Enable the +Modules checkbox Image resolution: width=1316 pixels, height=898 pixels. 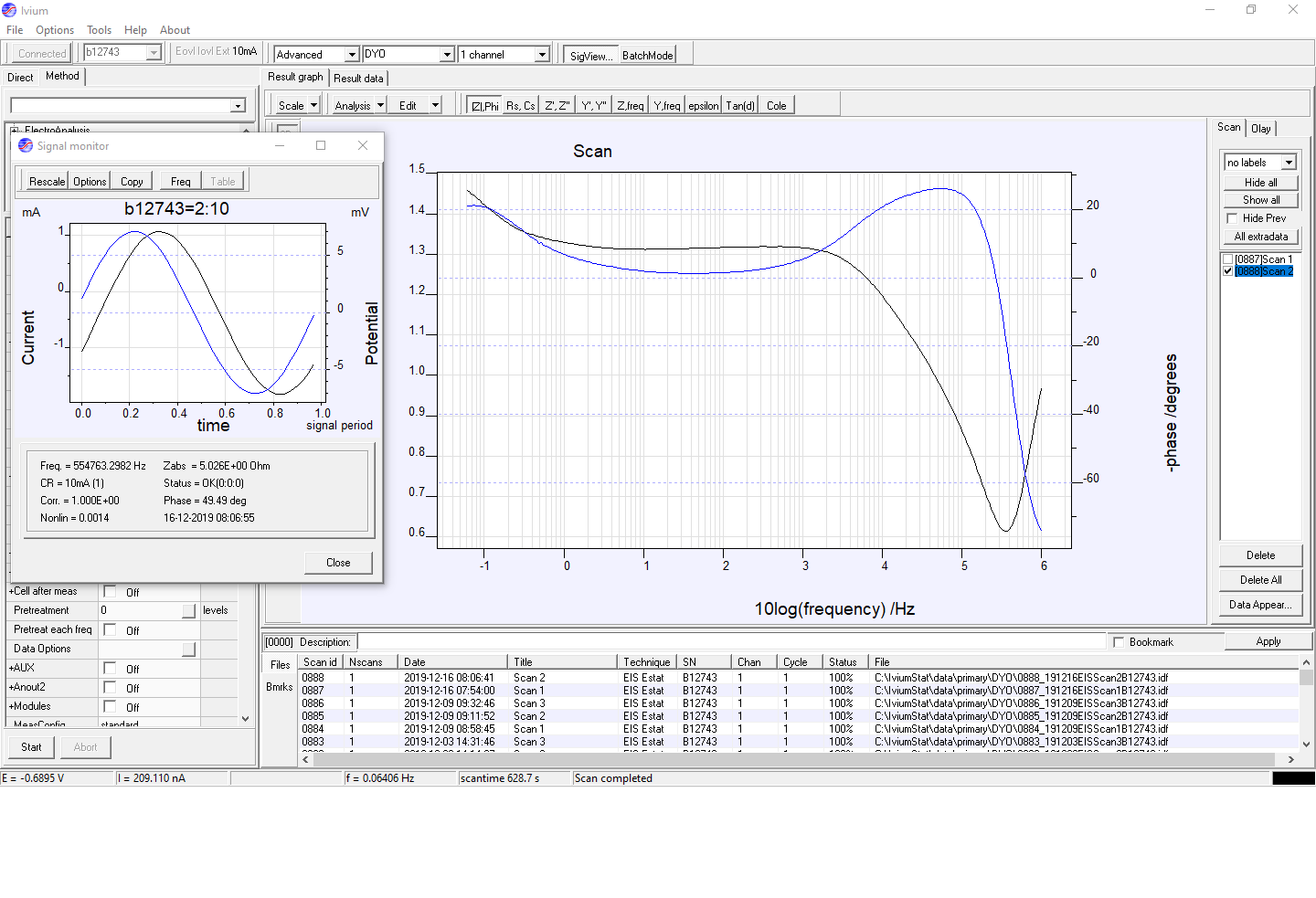pyautogui.click(x=110, y=706)
